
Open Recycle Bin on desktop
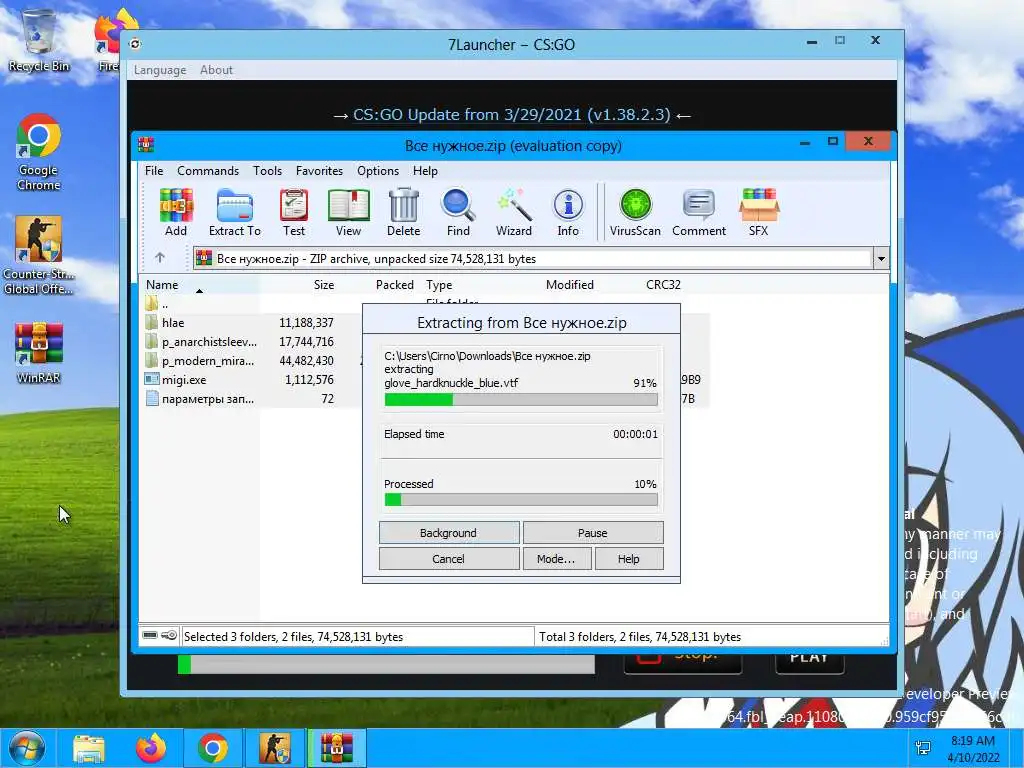39,40
